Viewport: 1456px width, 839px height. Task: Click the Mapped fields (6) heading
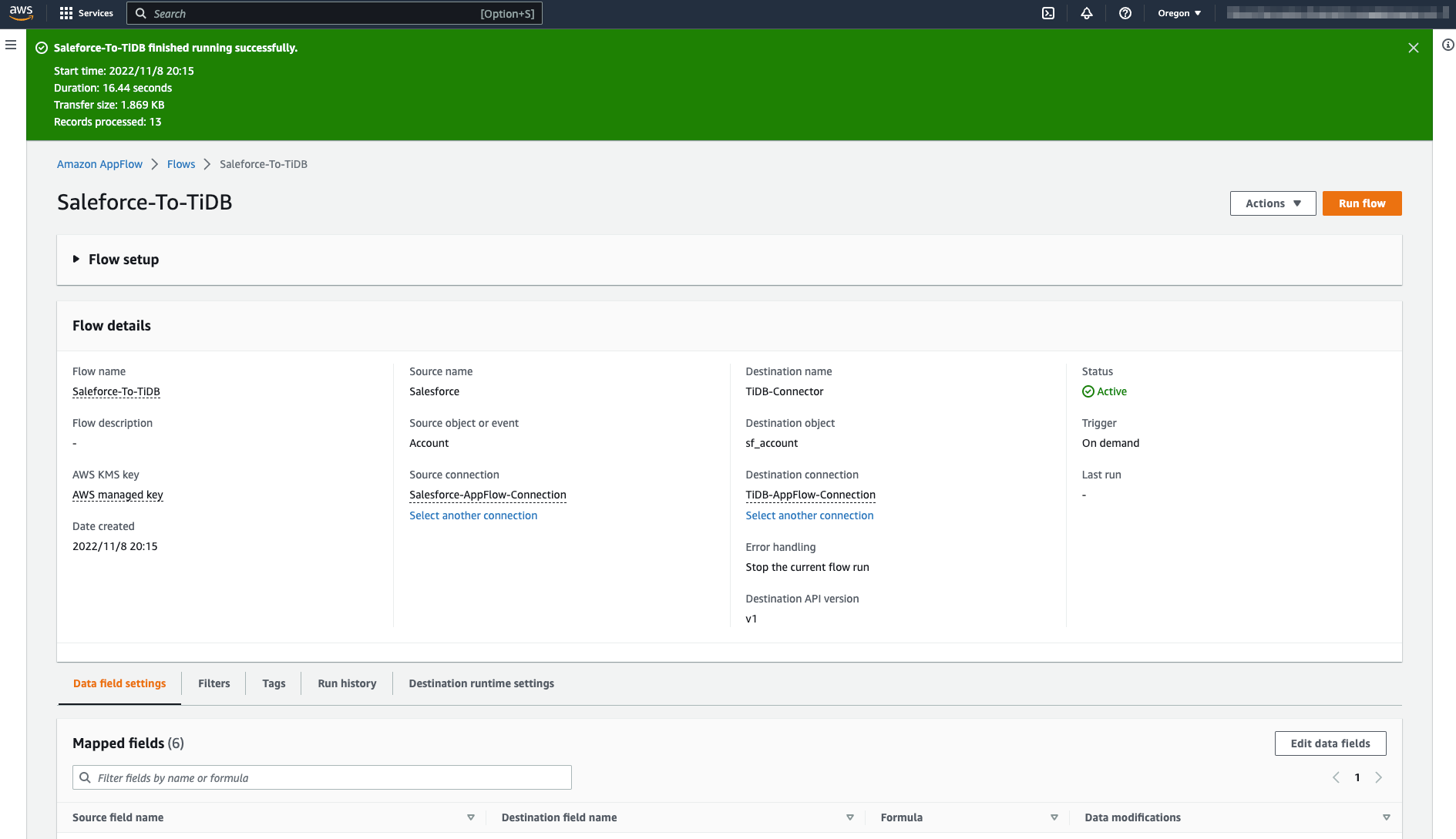(x=128, y=743)
